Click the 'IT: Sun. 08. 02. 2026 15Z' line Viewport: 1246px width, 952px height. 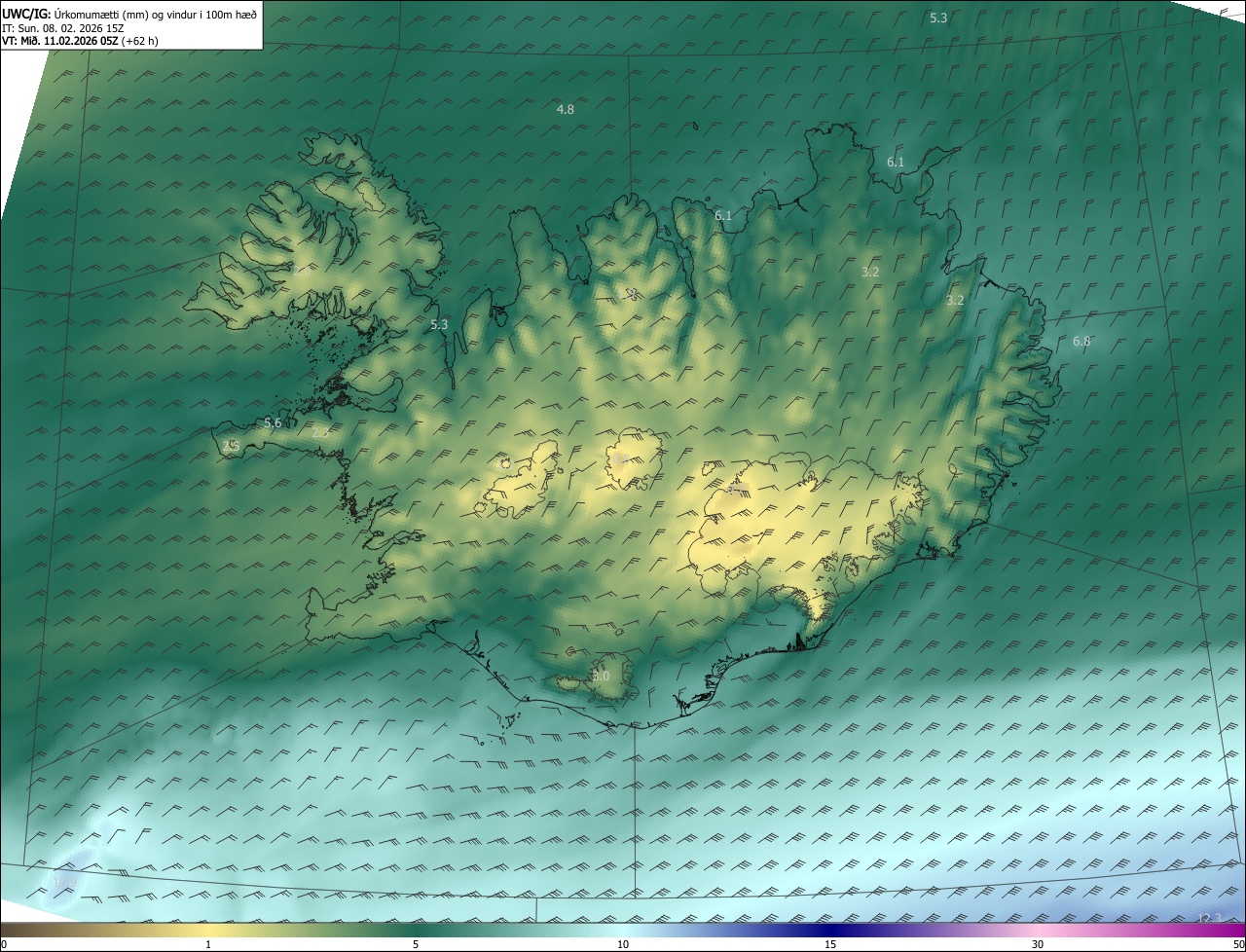tap(62, 28)
